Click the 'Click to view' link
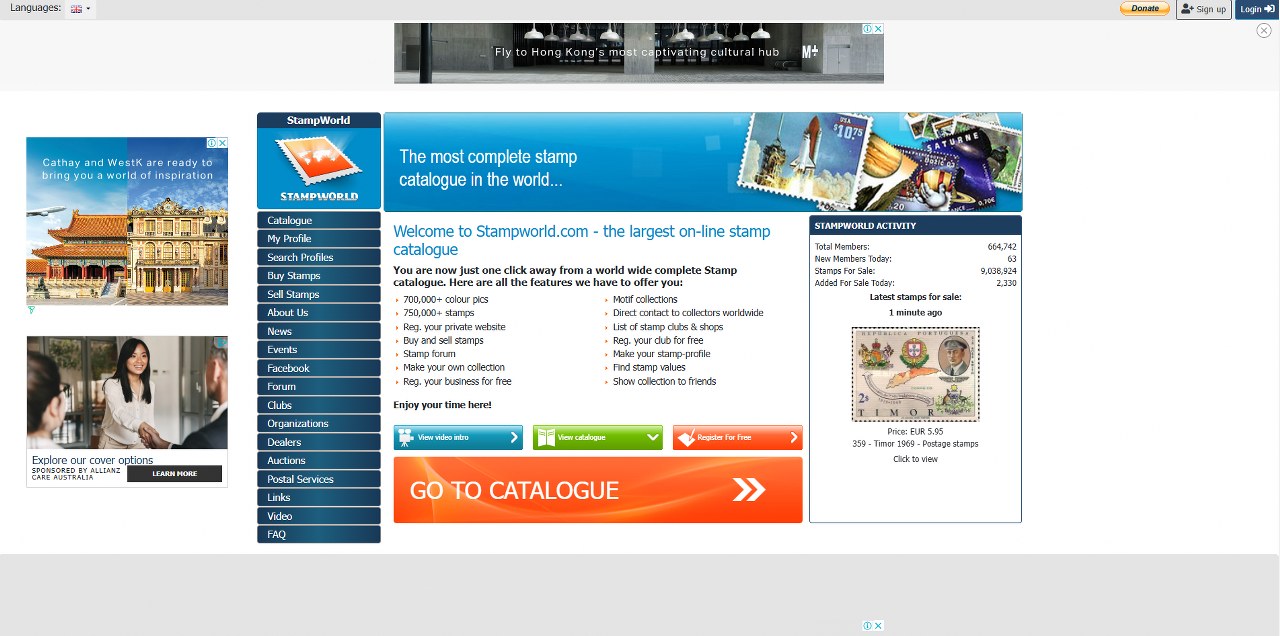Screen dimensions: 1280x636 coord(915,459)
